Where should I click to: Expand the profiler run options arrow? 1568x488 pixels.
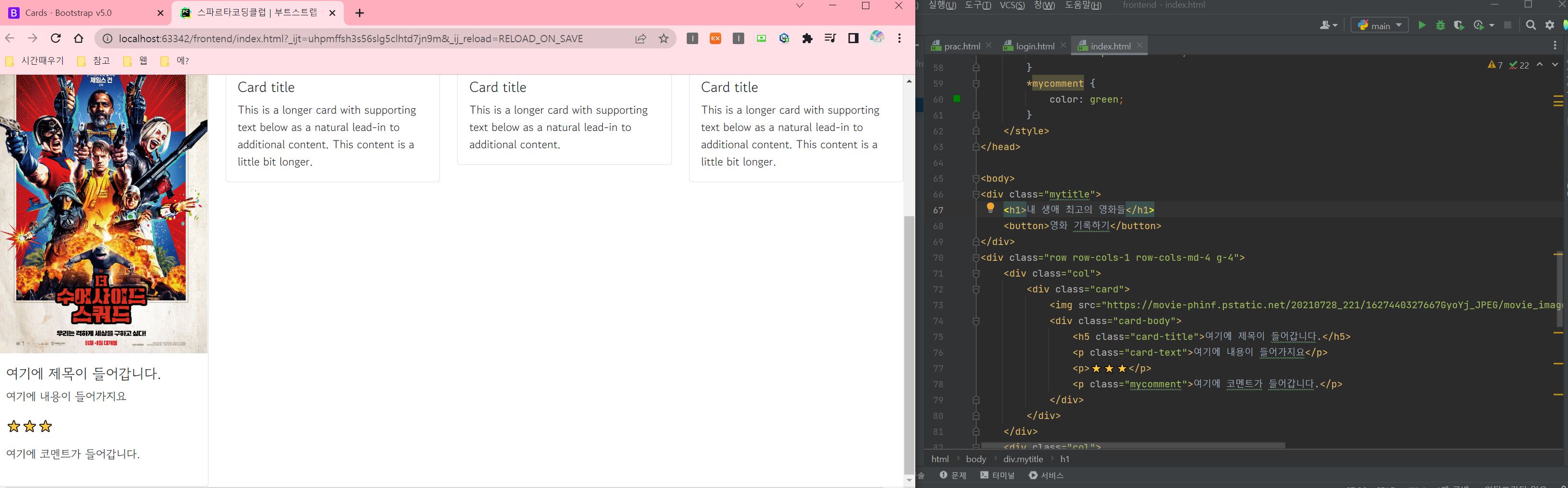click(1492, 25)
